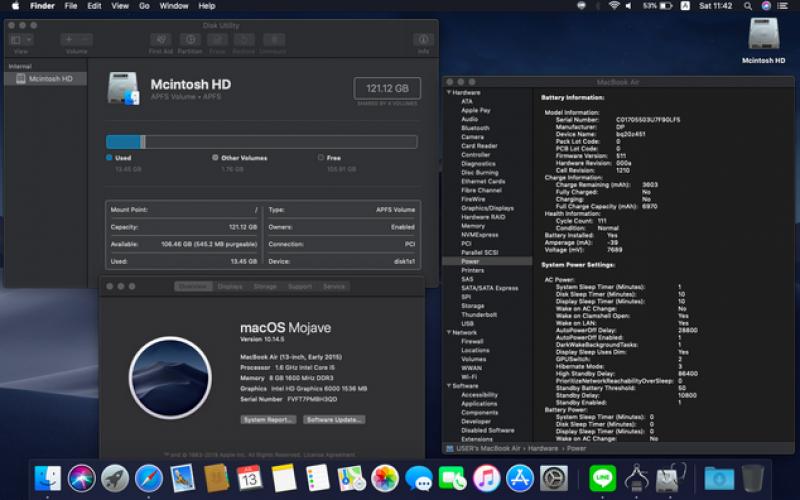Image resolution: width=800 pixels, height=500 pixels.
Task: Open FaceTime in the dock
Action: click(x=453, y=479)
